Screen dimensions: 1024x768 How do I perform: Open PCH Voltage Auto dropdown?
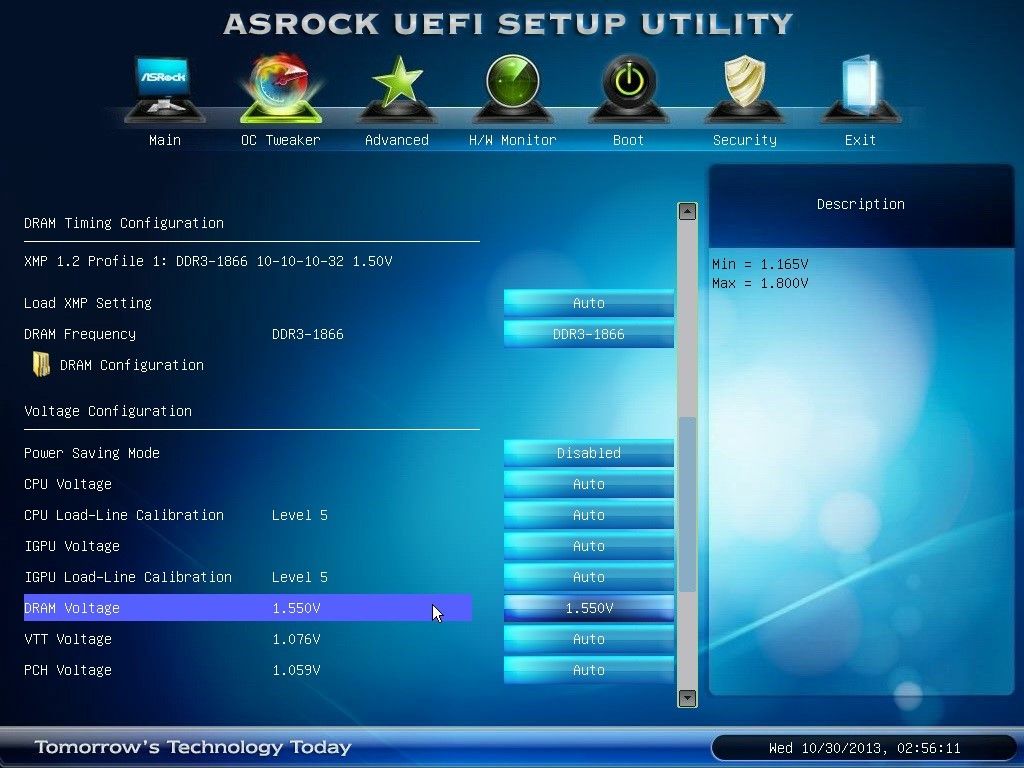(588, 670)
